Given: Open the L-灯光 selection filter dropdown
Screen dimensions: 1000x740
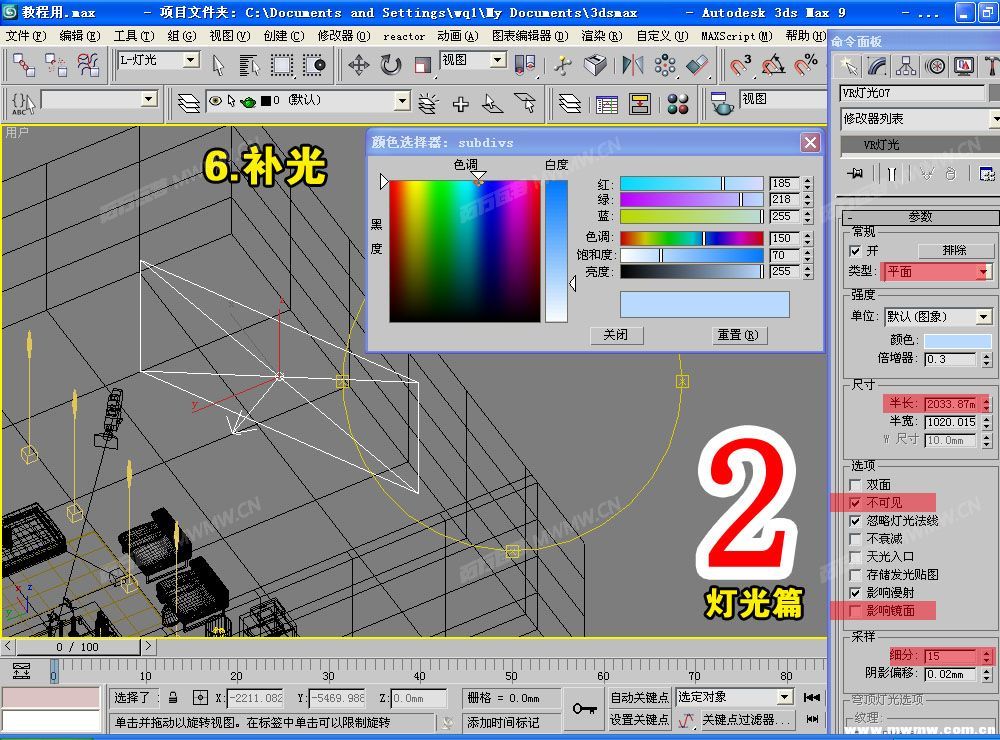Looking at the screenshot, I should click(190, 60).
